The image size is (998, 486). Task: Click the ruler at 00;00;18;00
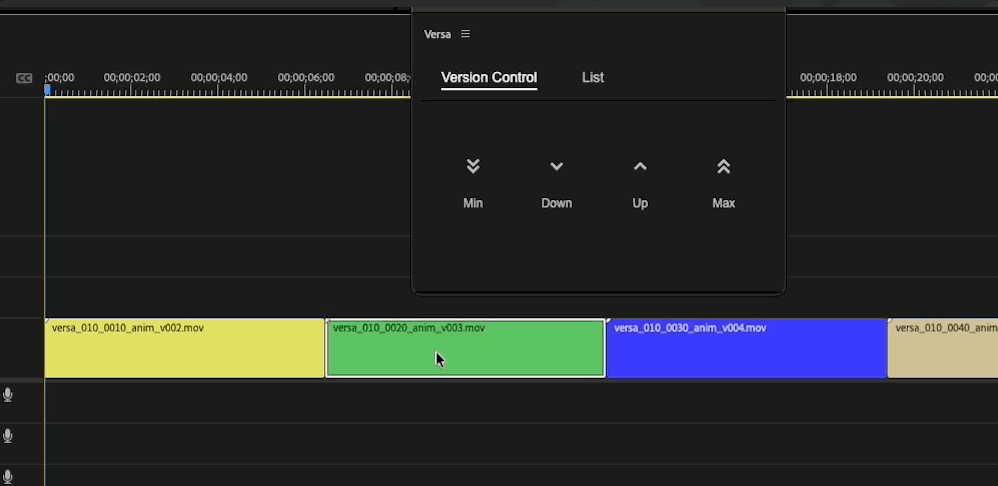tap(828, 78)
